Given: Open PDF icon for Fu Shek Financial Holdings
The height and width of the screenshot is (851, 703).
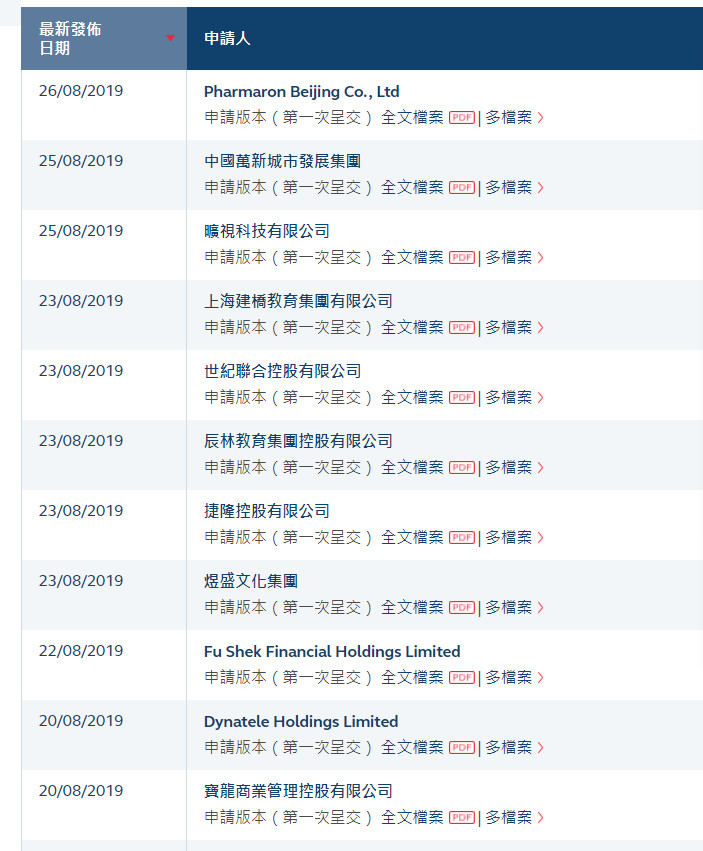Looking at the screenshot, I should tap(461, 677).
